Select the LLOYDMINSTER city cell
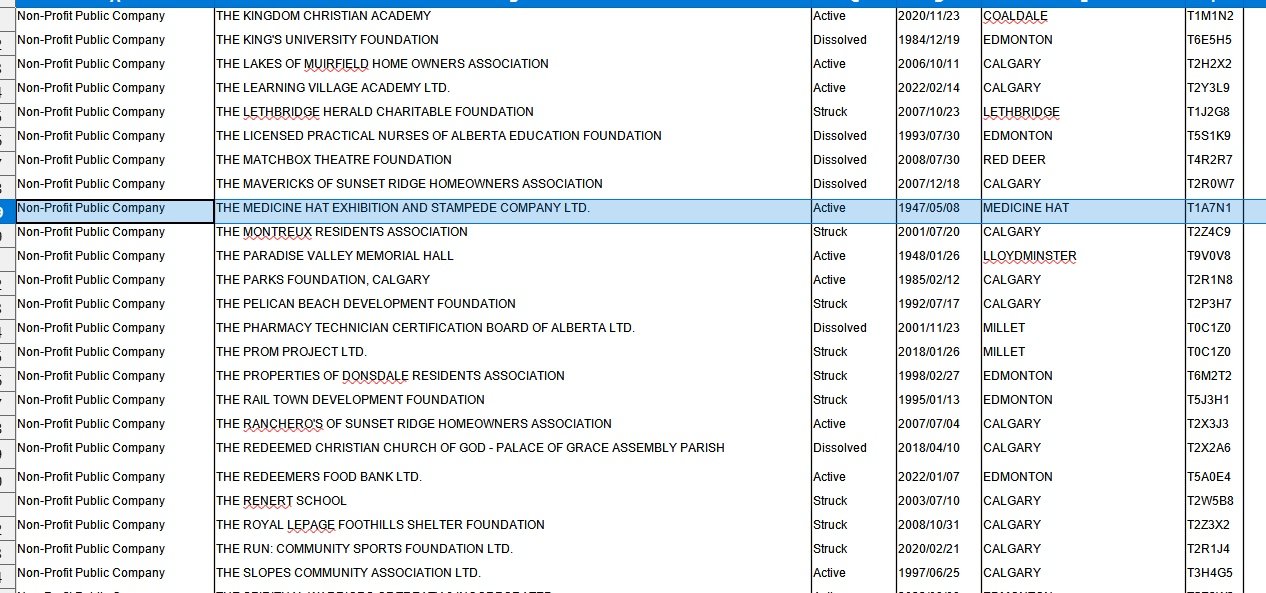 (1082, 256)
